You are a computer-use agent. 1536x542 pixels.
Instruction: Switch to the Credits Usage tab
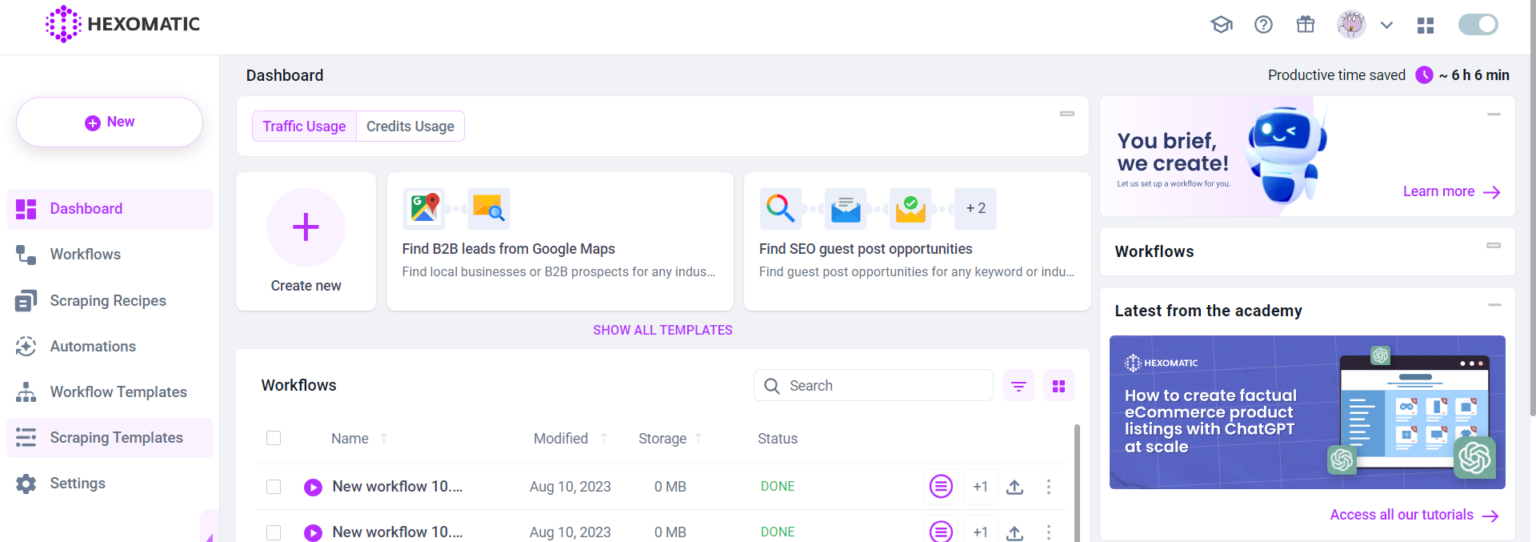(410, 126)
